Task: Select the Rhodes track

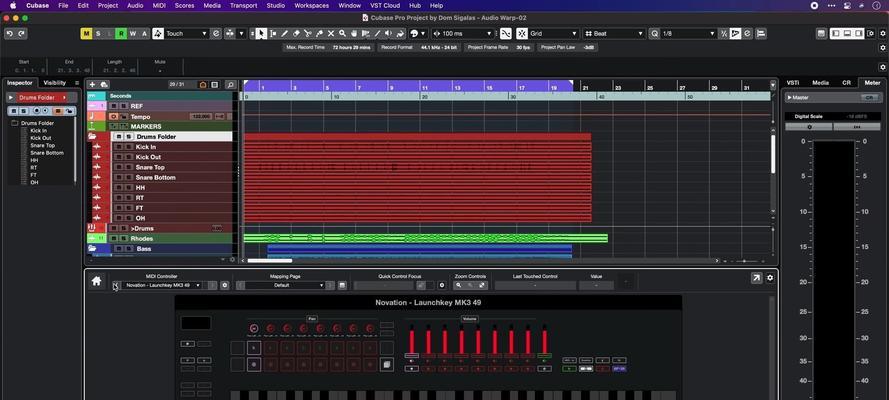Action: 160,239
